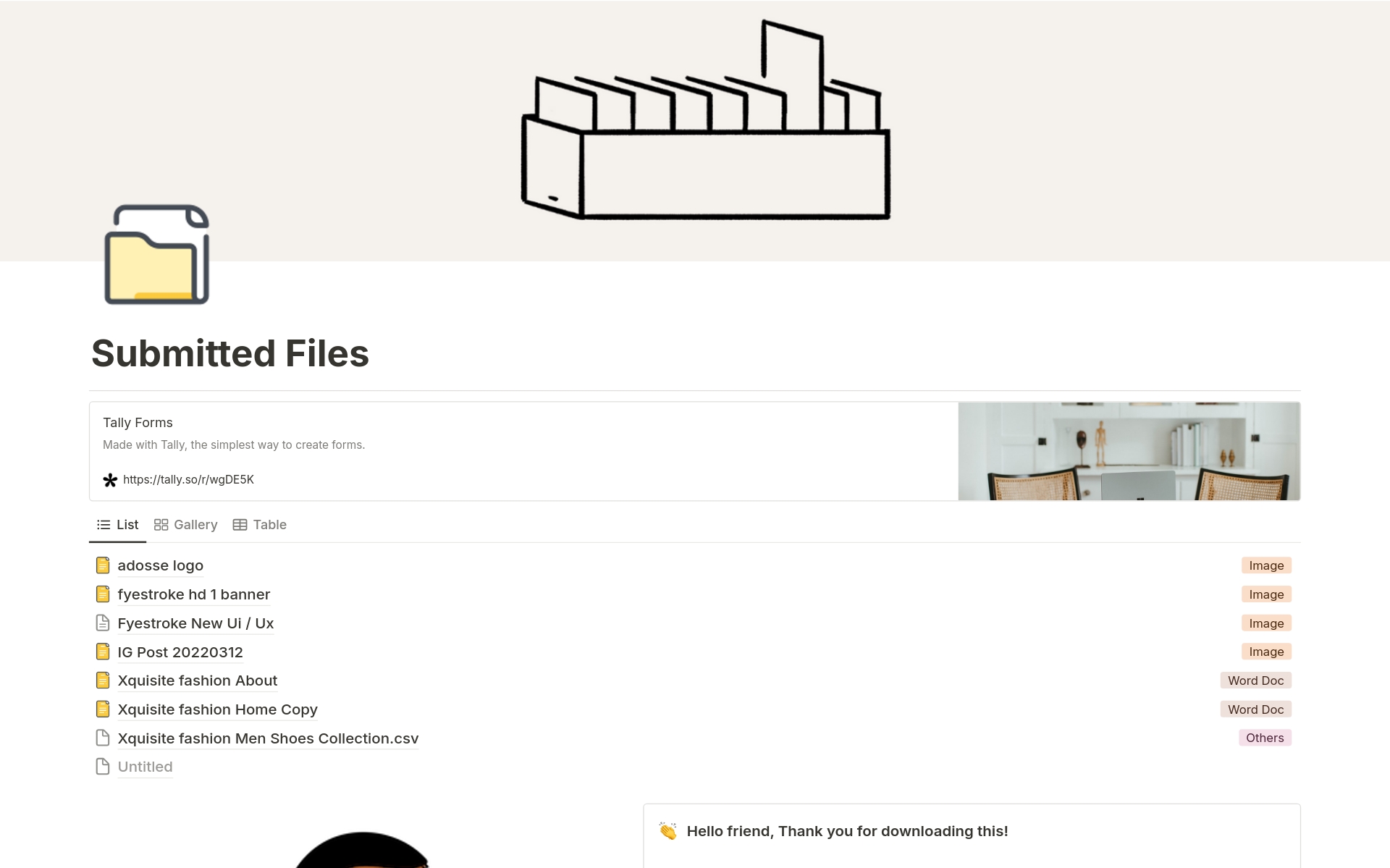Click the document icon next to Xquisite fashion About
The image size is (1390, 868).
point(103,680)
